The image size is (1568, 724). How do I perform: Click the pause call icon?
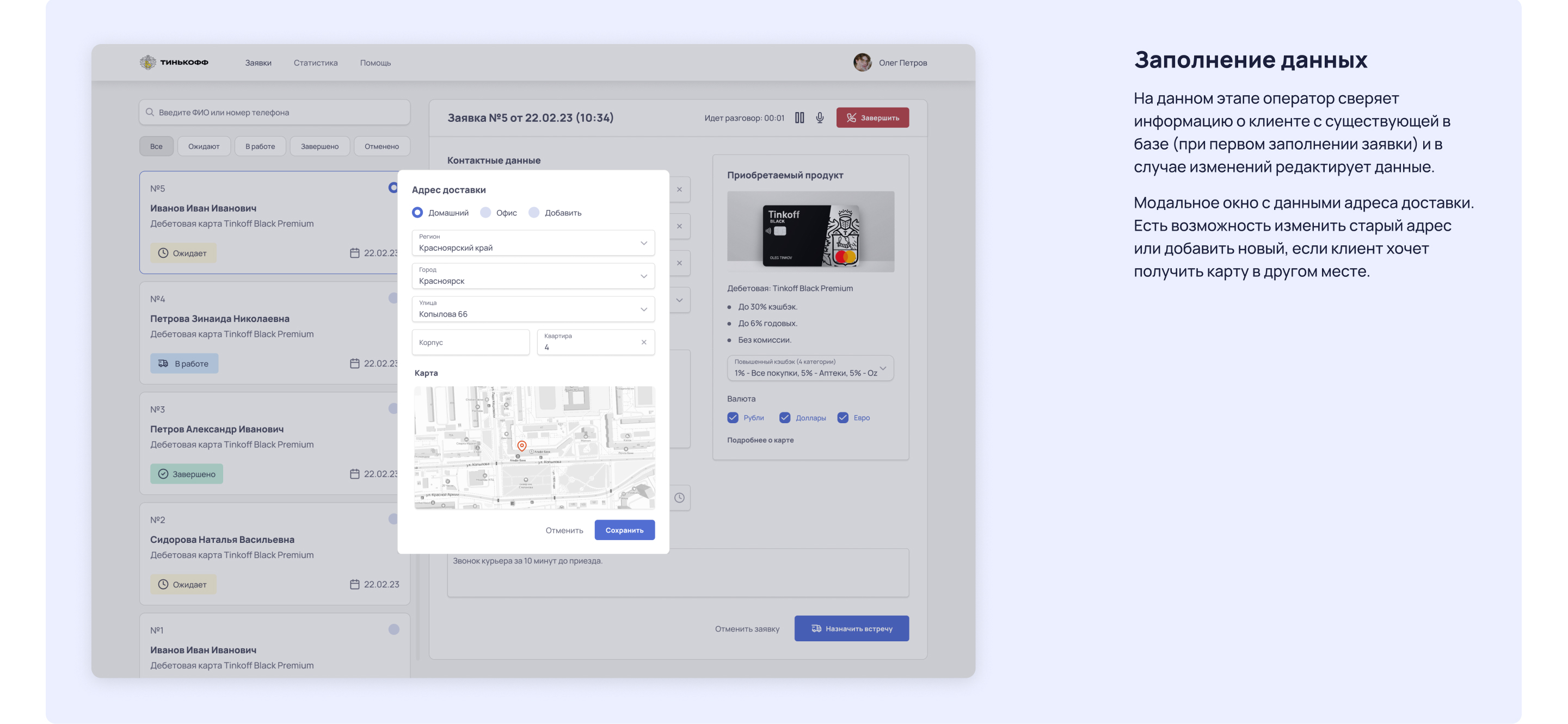(799, 117)
